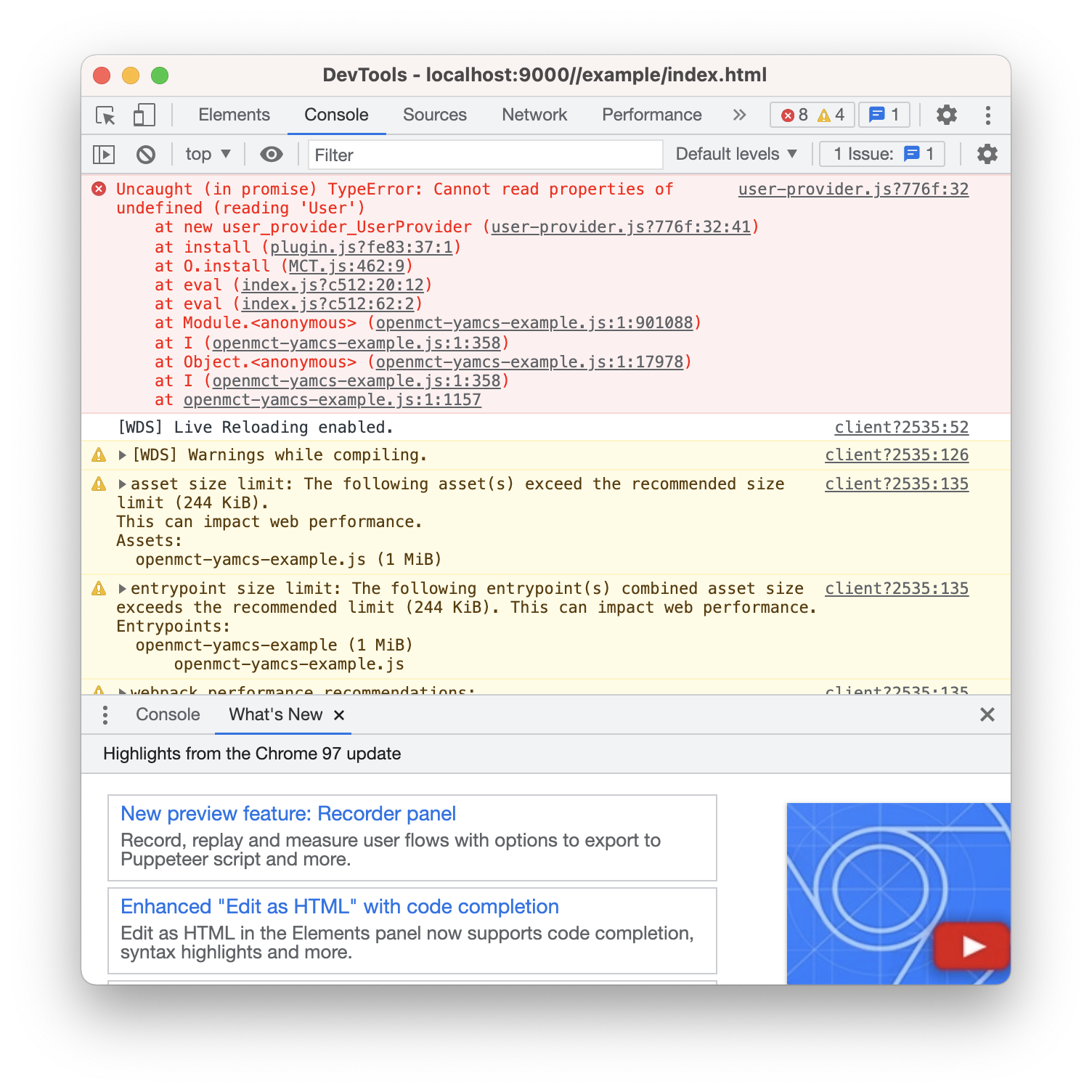The height and width of the screenshot is (1092, 1092).
Task: Show the console sidebar panel
Action: point(105,154)
